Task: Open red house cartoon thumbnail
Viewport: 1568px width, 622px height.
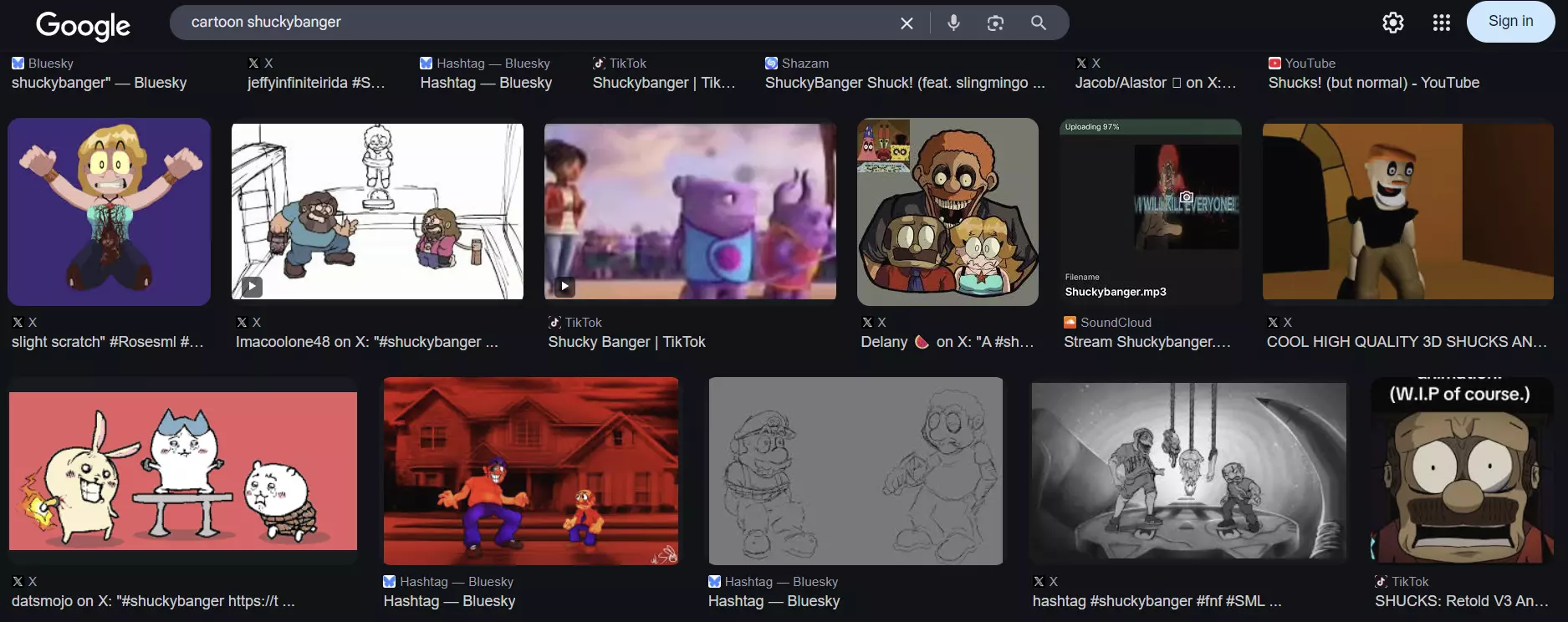Action: pyautogui.click(x=531, y=471)
